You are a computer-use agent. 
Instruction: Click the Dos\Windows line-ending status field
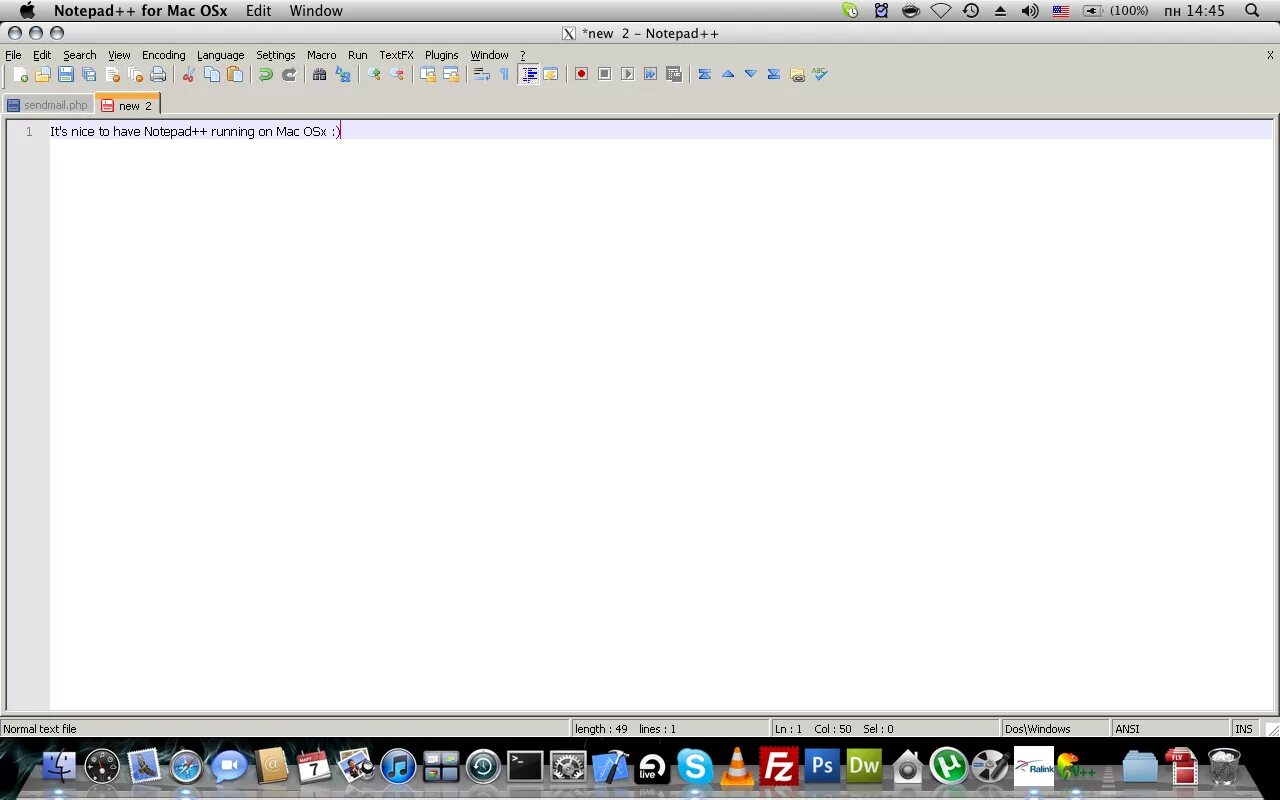1054,729
